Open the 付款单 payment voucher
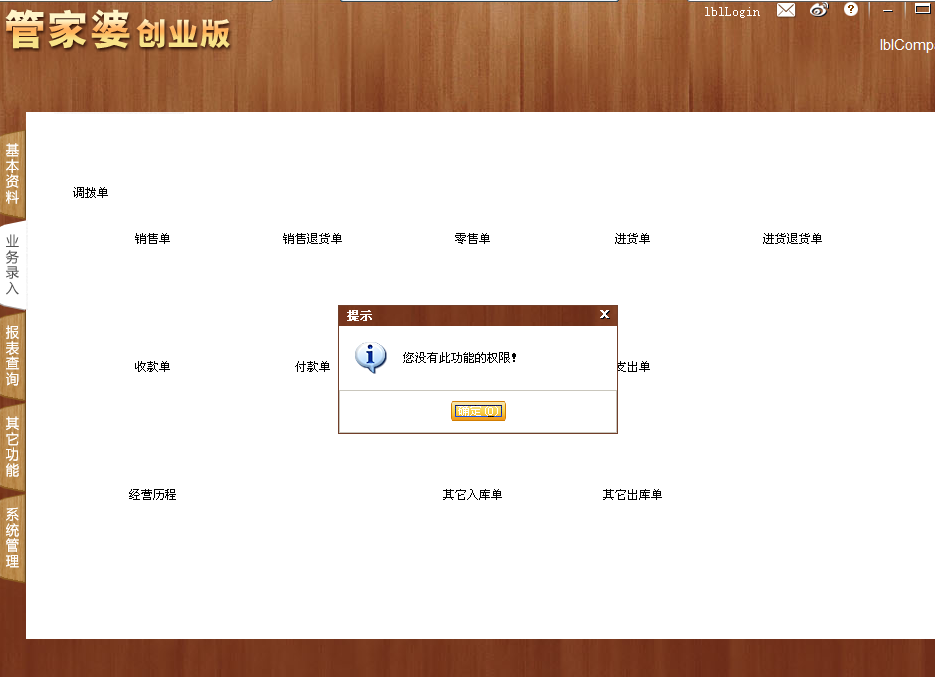Viewport: 935px width, 677px height. pos(313,366)
